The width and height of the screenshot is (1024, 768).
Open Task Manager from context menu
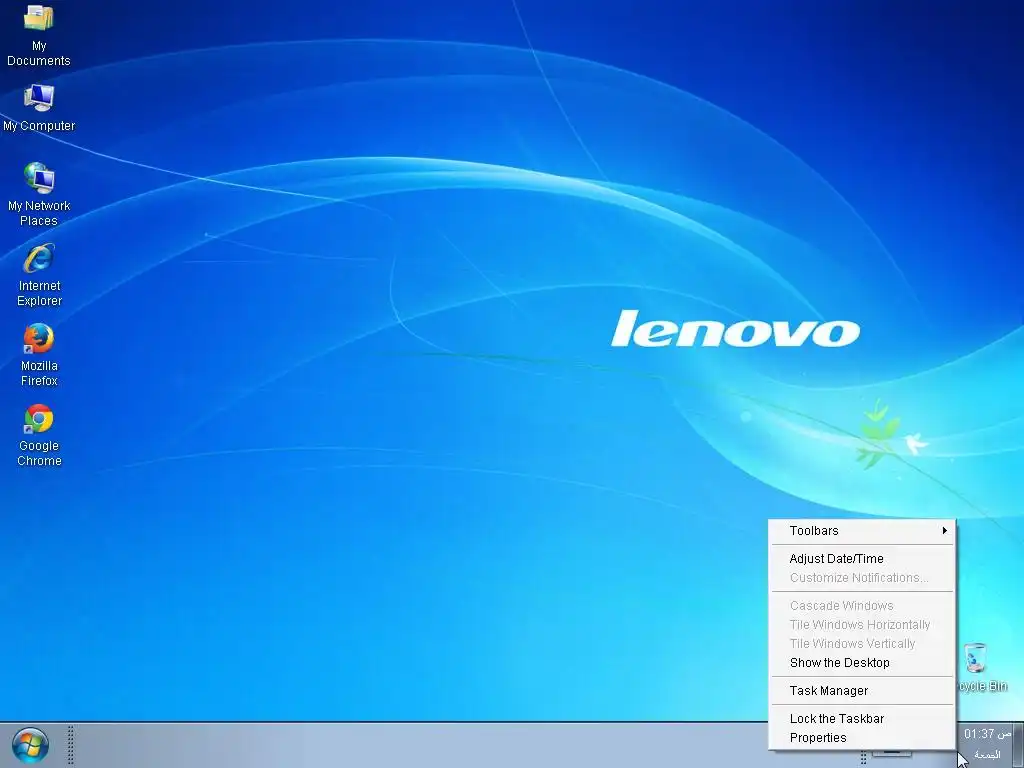pyautogui.click(x=862, y=690)
